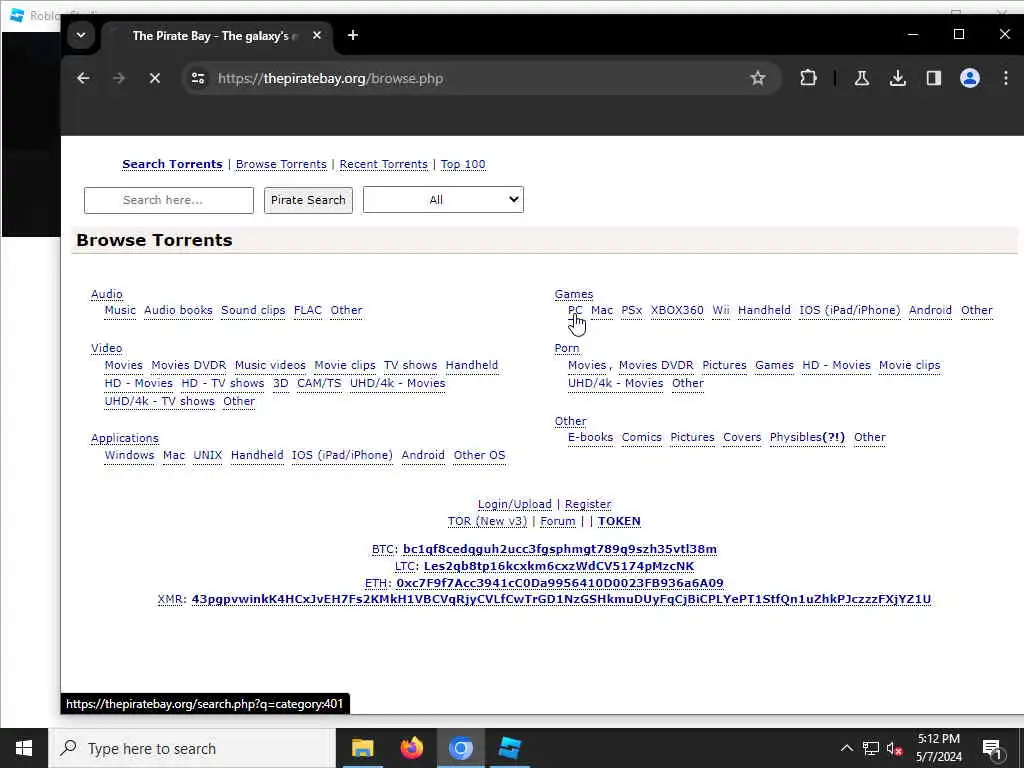This screenshot has height=768, width=1024.
Task: Open the TOR (New v3) link
Action: [x=487, y=522]
